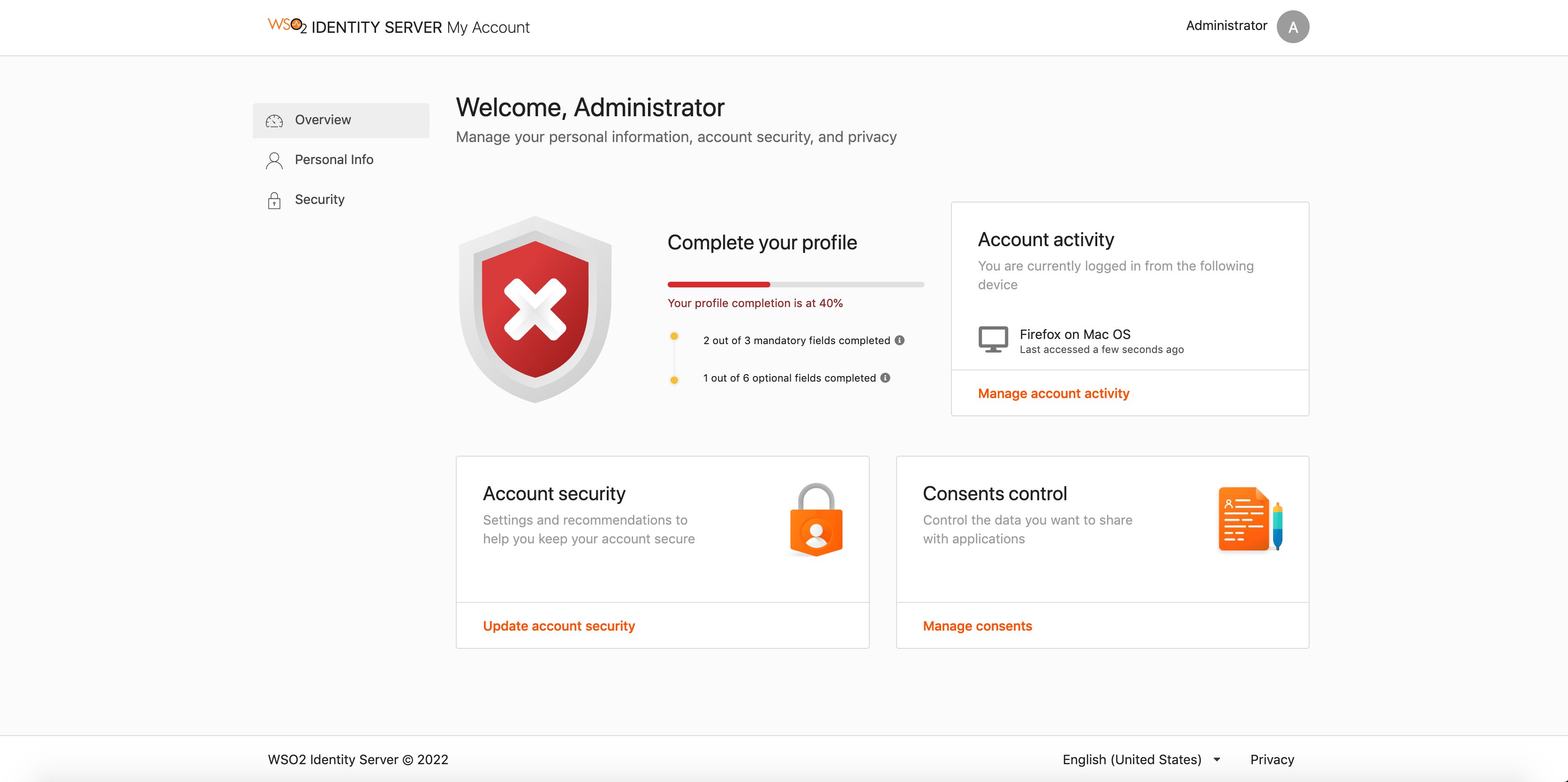Screen dimensions: 1568x782
Task: Expand the Administrator user menu
Action: 1226,26
